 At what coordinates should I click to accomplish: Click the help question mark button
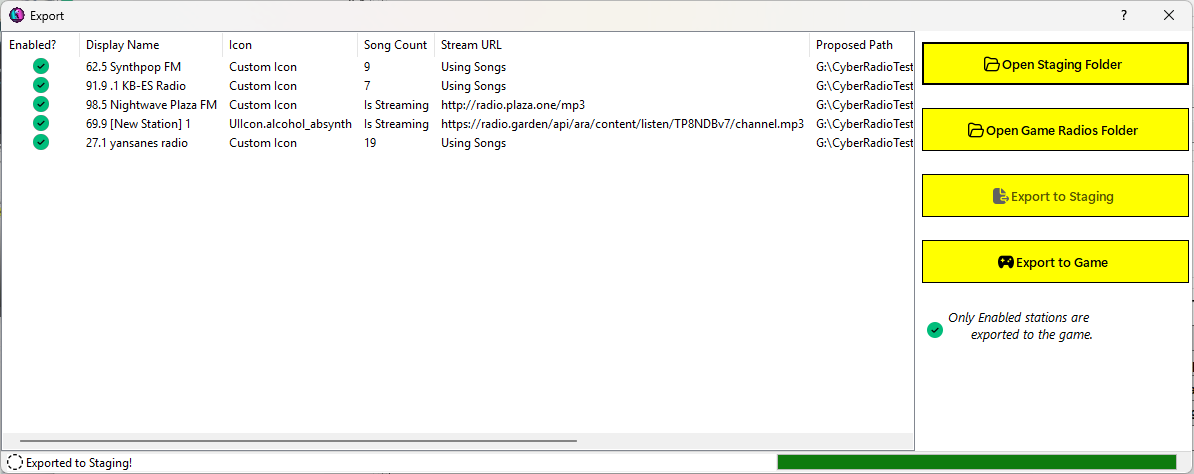(1123, 15)
